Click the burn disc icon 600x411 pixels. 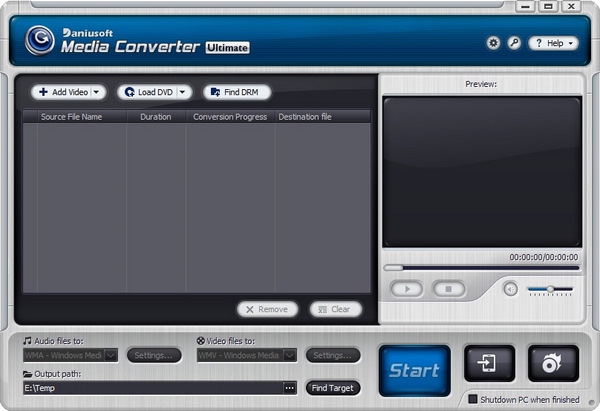553,363
